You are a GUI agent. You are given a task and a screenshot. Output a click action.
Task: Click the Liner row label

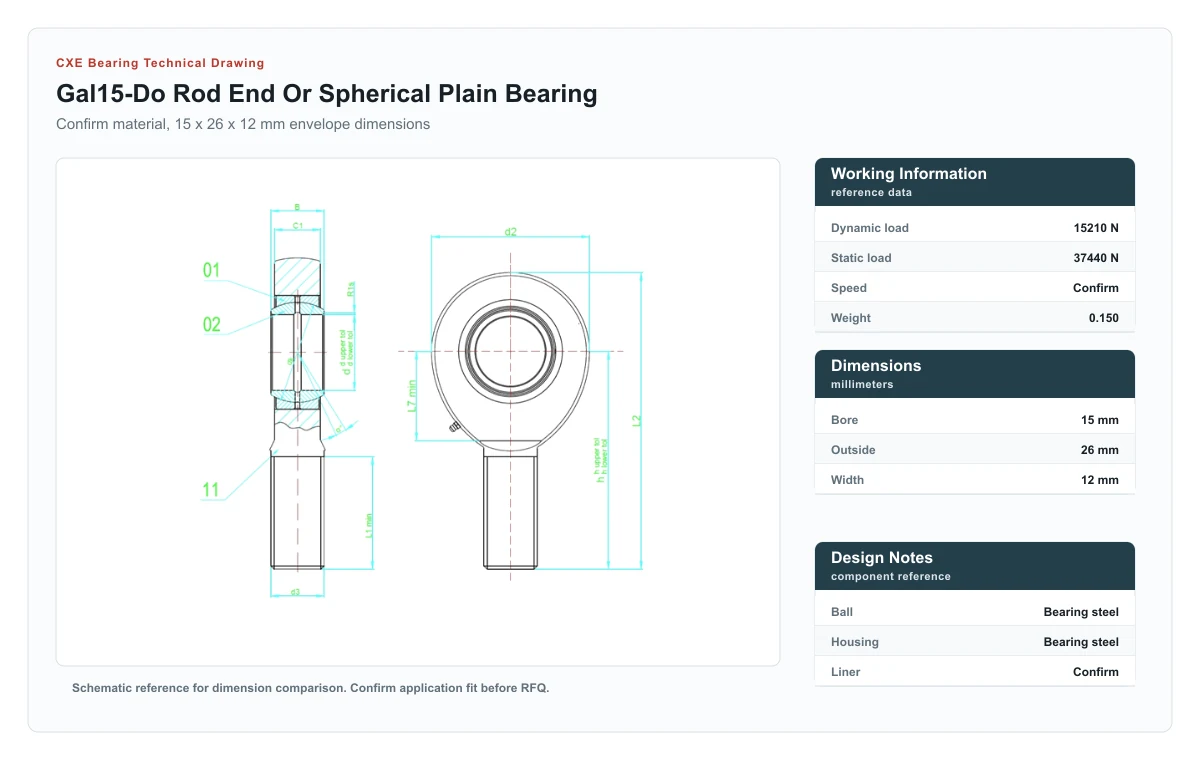[x=846, y=672]
